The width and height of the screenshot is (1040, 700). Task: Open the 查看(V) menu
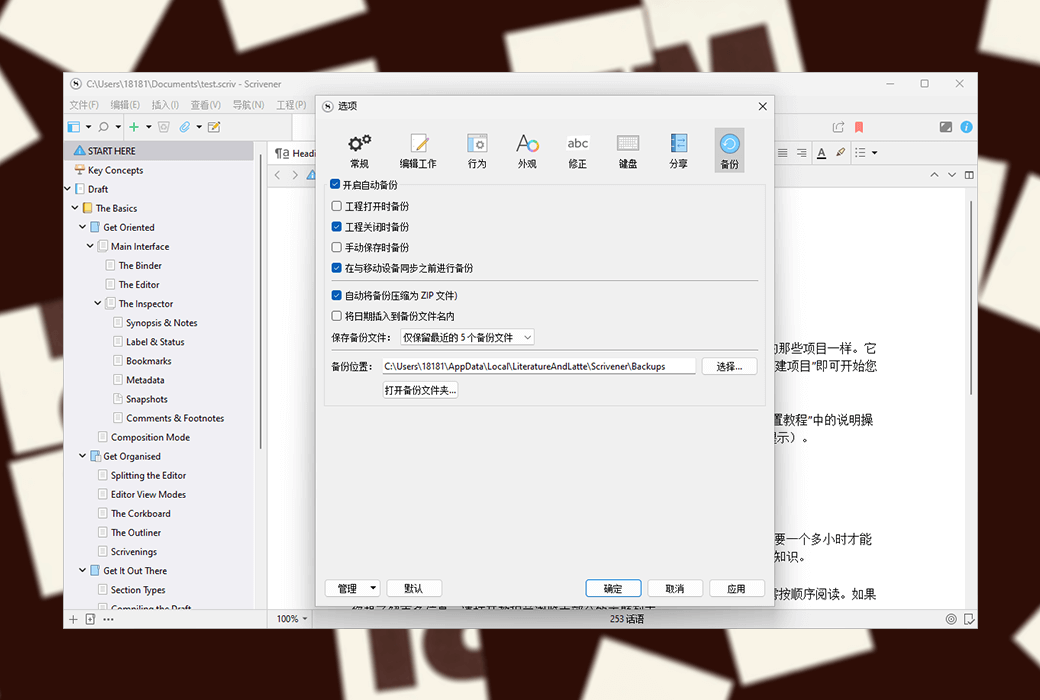(x=206, y=105)
